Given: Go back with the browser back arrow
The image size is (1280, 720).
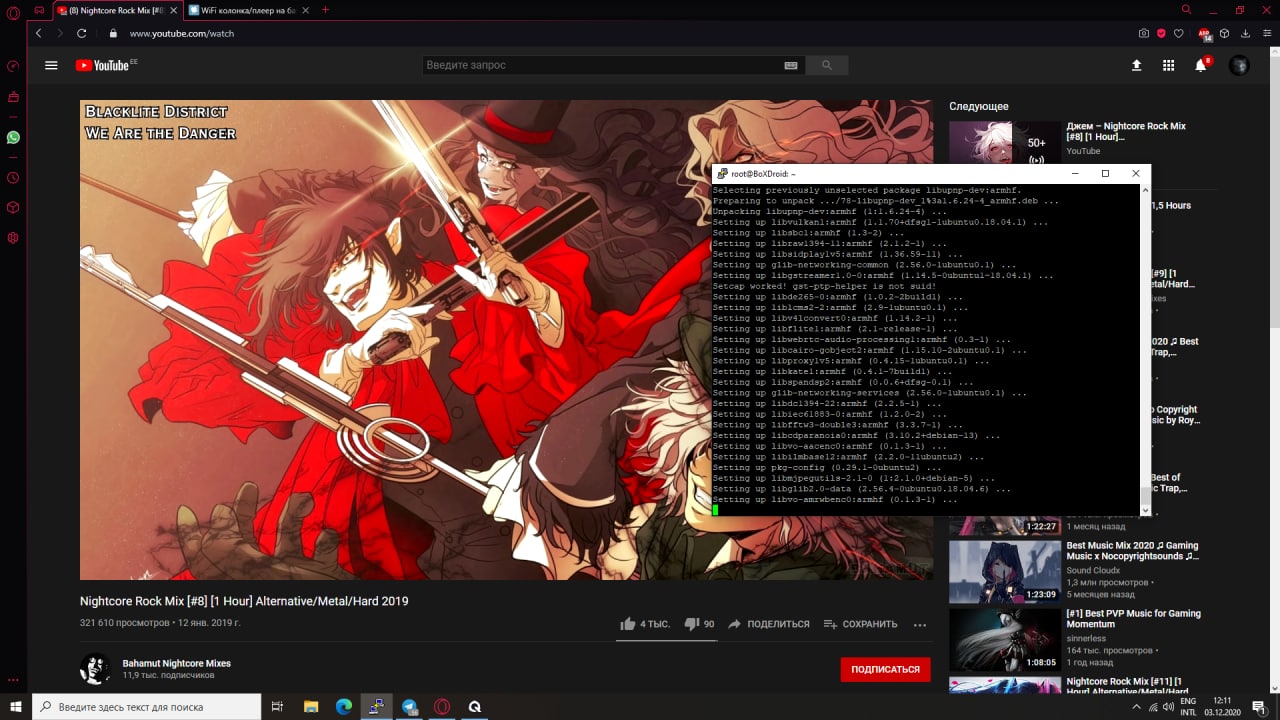Looking at the screenshot, I should [39, 33].
